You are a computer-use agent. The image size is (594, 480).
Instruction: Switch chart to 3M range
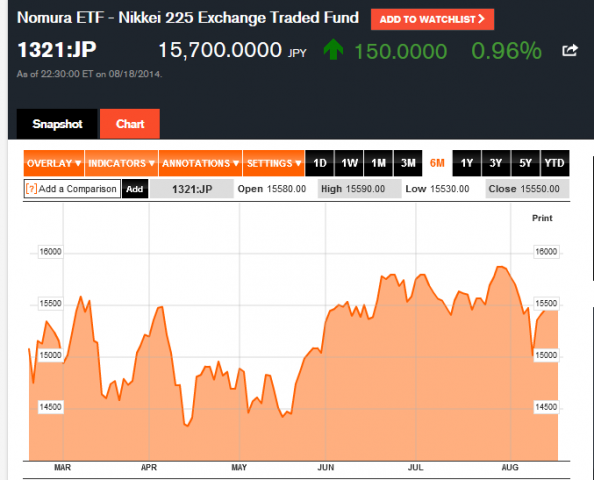coord(408,163)
